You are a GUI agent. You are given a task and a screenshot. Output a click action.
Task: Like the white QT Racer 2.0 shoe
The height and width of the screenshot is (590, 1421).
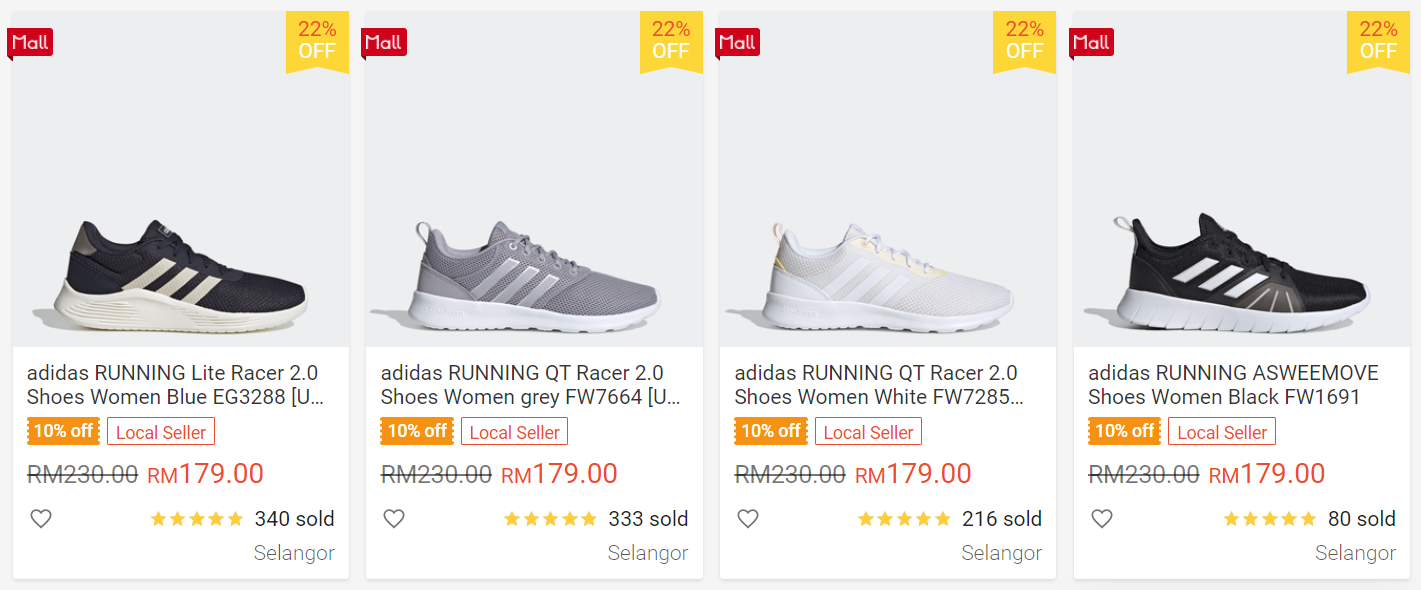point(748,519)
